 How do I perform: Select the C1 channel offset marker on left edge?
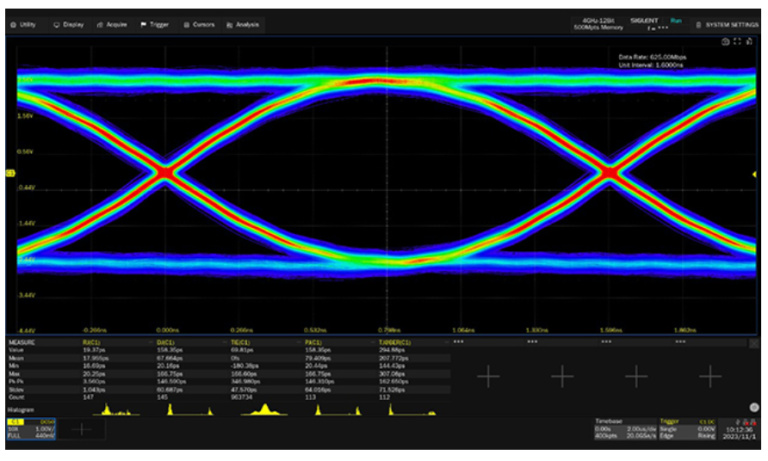click(10, 173)
